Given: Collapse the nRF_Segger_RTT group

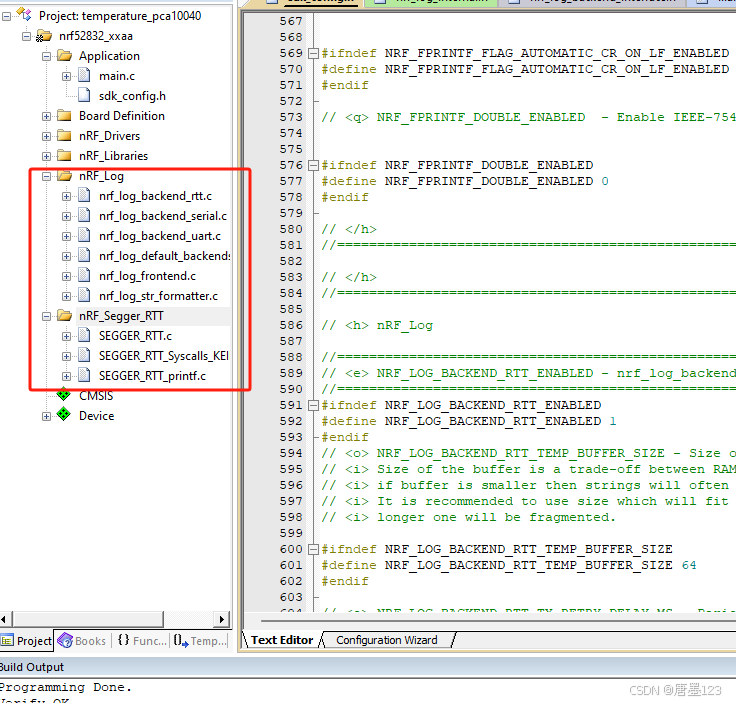Looking at the screenshot, I should point(46,316).
